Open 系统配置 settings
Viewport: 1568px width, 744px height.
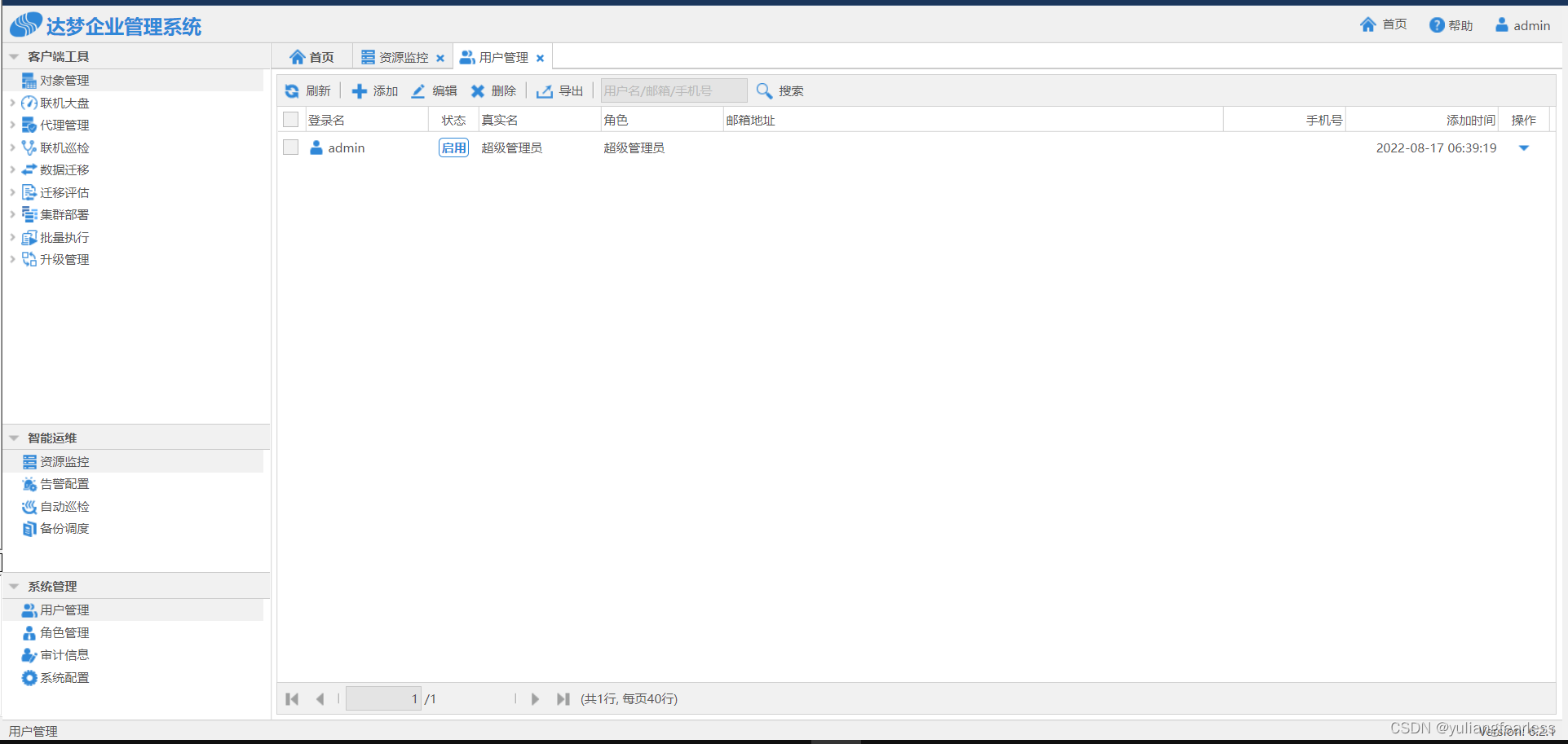(x=64, y=677)
